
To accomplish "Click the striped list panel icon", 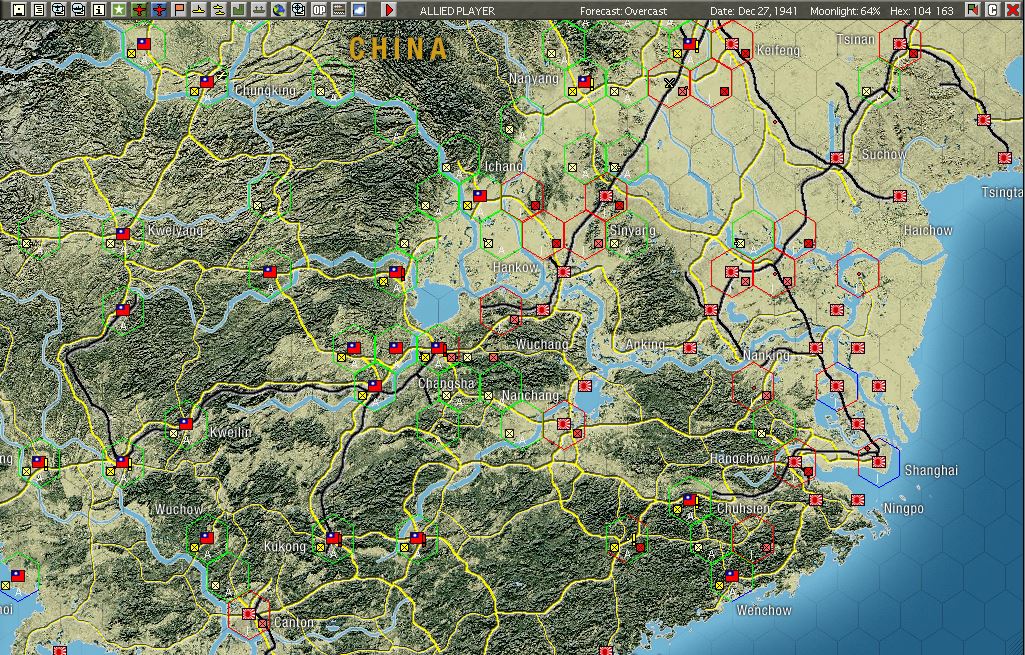I will click(x=338, y=10).
